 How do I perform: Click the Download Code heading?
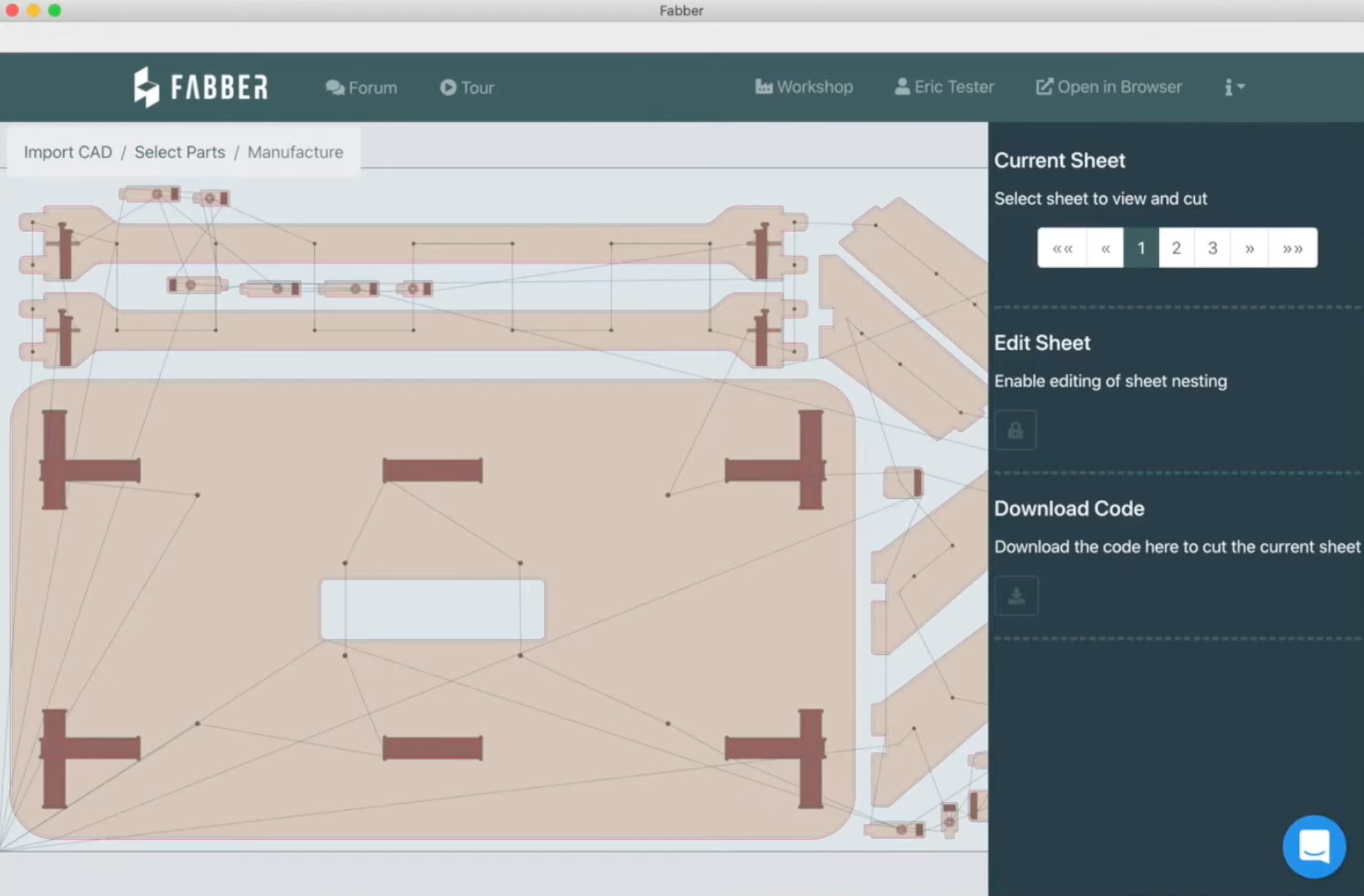pos(1069,508)
